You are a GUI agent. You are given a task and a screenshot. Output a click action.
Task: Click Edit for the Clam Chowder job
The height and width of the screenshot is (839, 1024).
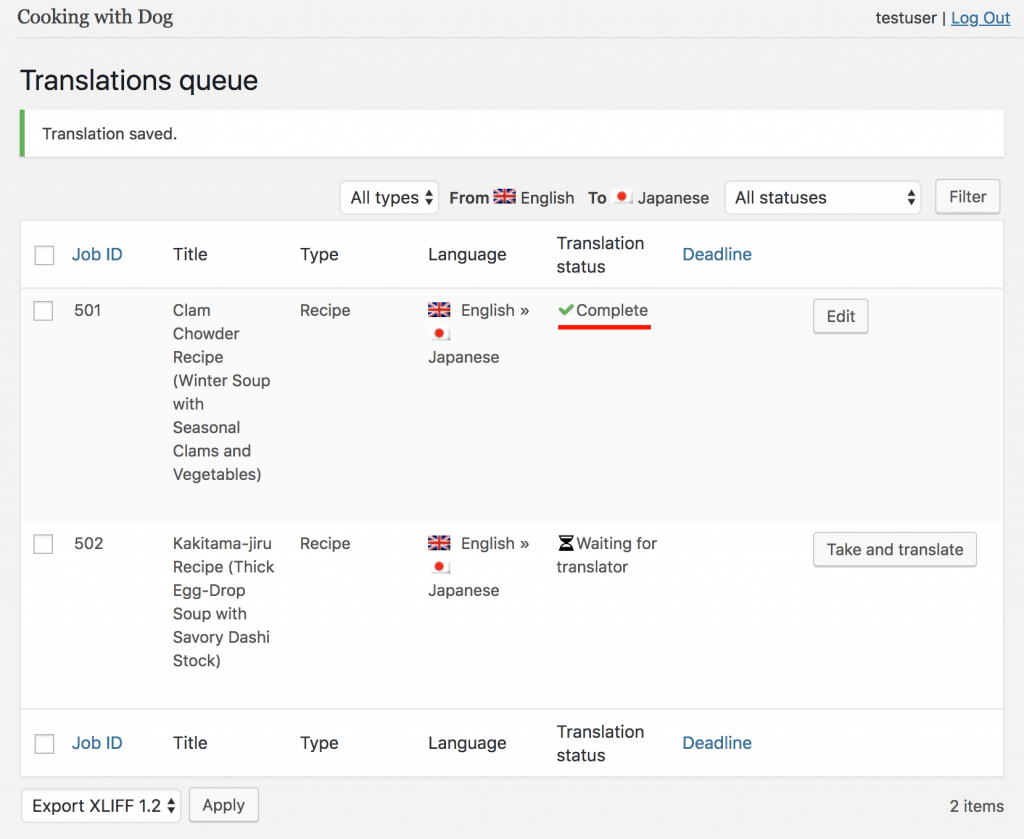point(840,317)
